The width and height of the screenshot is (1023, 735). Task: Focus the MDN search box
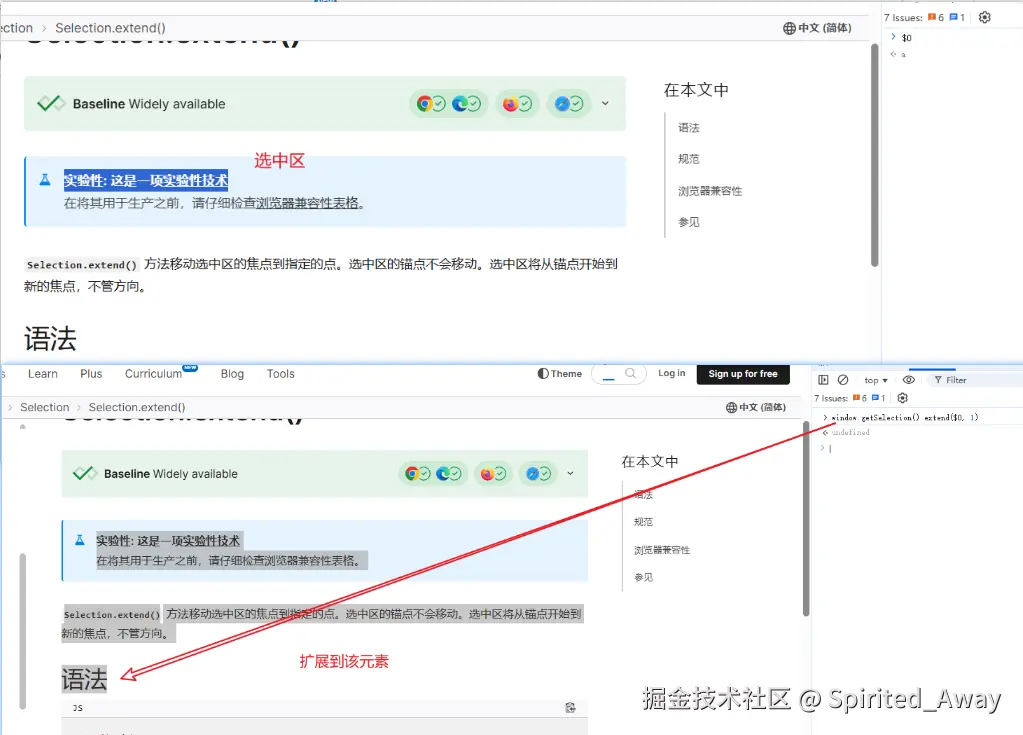[x=618, y=374]
